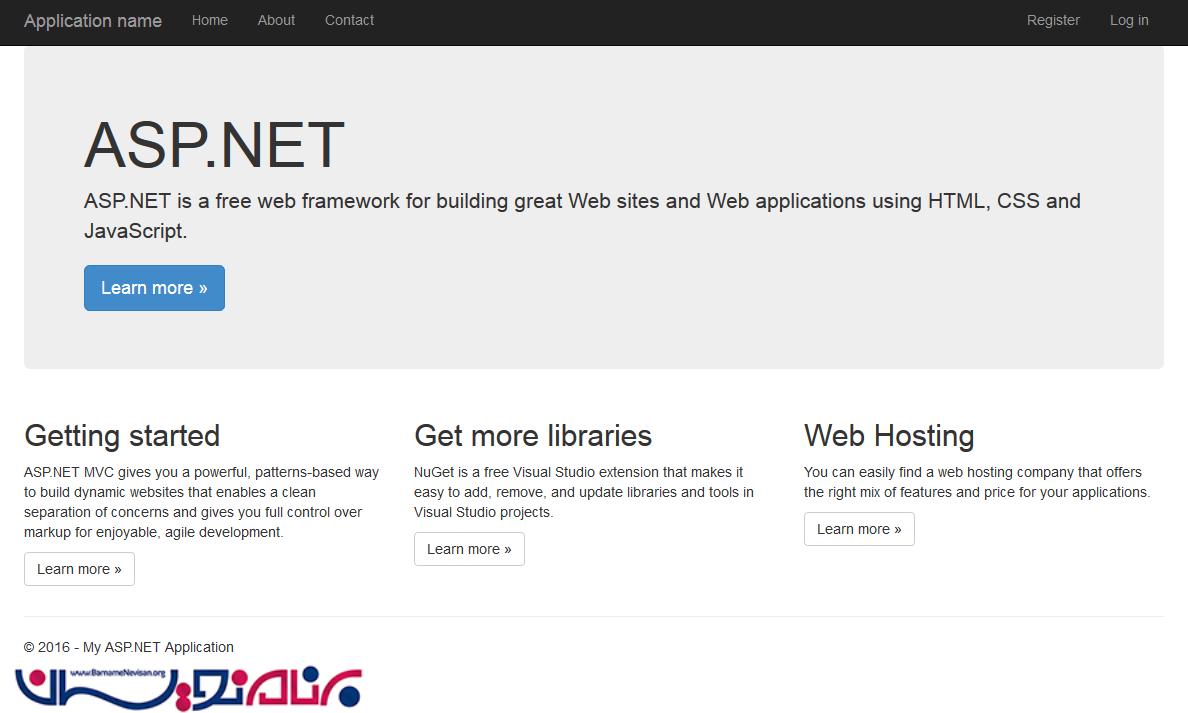The height and width of the screenshot is (713, 1188).
Task: Click the Web Hosting heading
Action: pos(889,436)
